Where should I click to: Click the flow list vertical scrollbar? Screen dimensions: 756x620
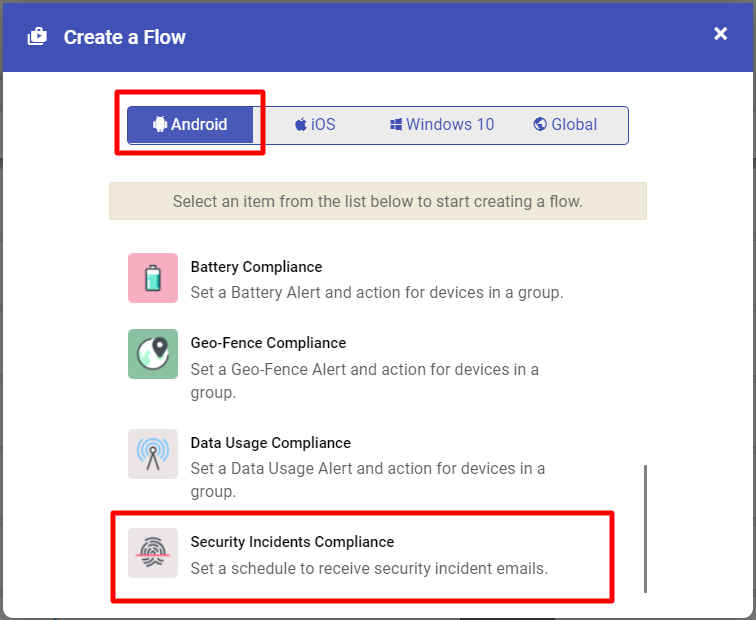pos(645,528)
